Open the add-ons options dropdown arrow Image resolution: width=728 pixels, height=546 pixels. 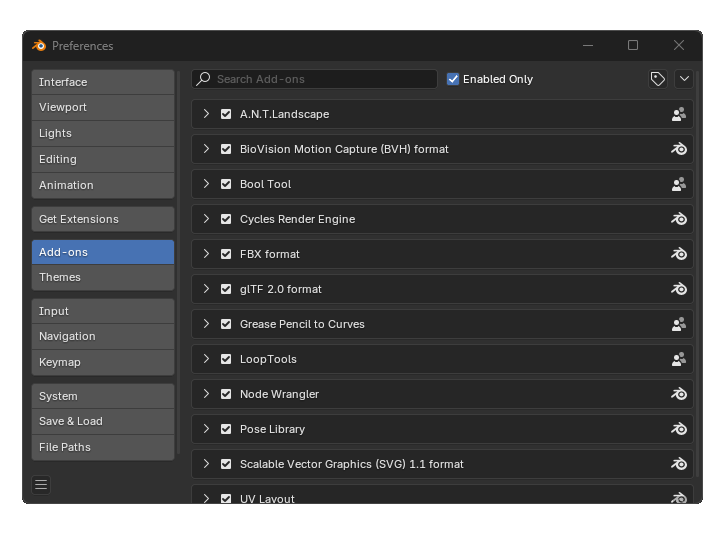(684, 79)
